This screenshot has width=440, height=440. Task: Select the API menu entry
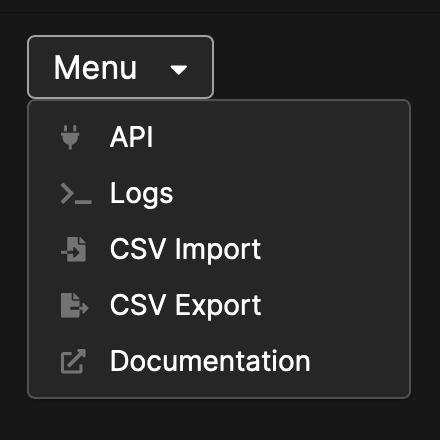(x=219, y=137)
